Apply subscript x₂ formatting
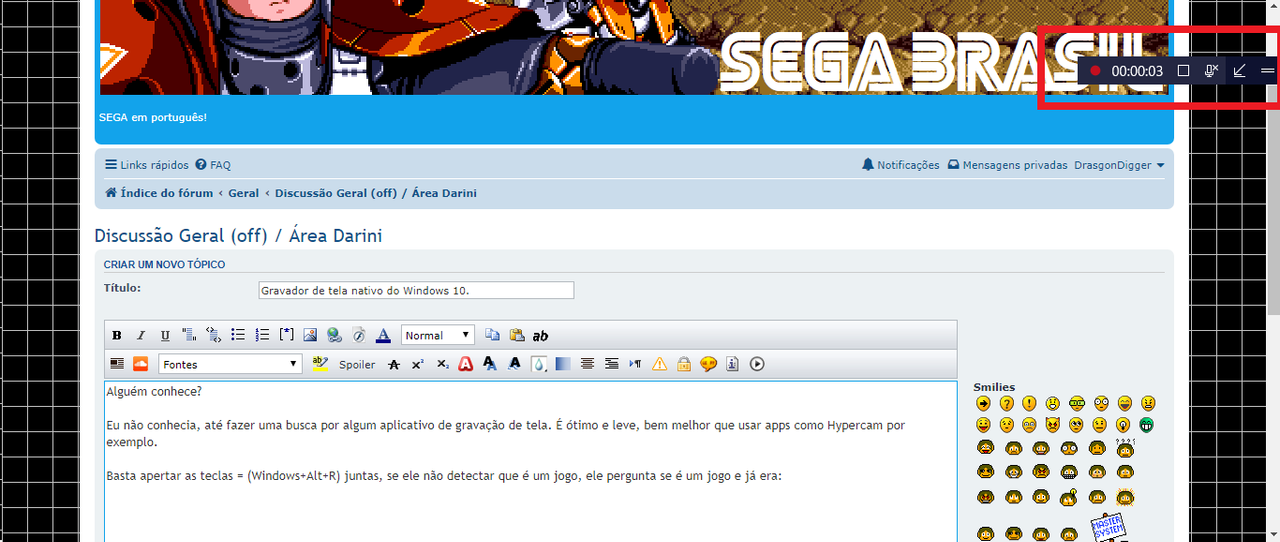This screenshot has height=542, width=1280. (443, 364)
